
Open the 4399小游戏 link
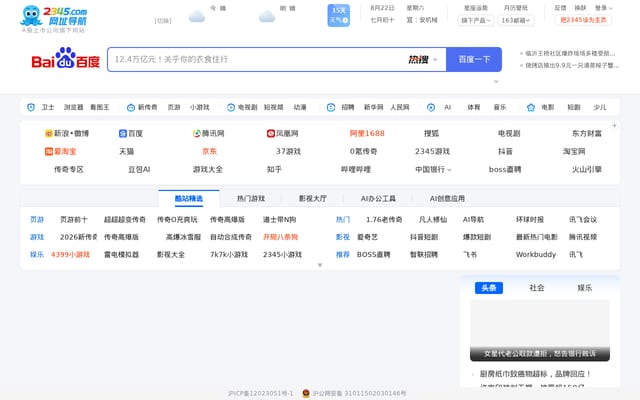click(x=70, y=255)
